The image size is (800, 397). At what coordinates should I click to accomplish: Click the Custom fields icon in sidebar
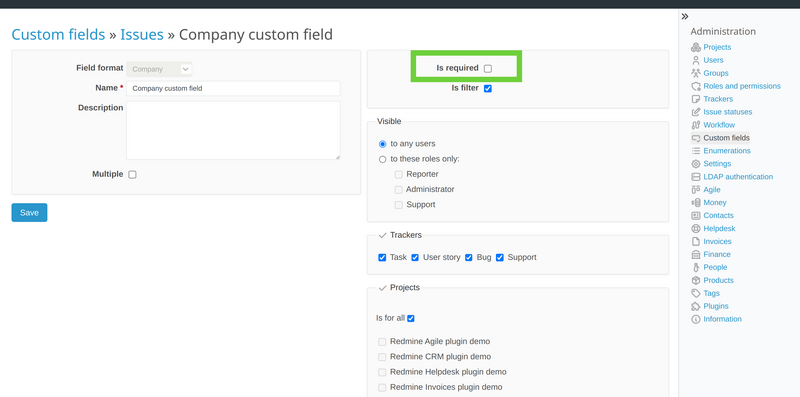(695, 138)
